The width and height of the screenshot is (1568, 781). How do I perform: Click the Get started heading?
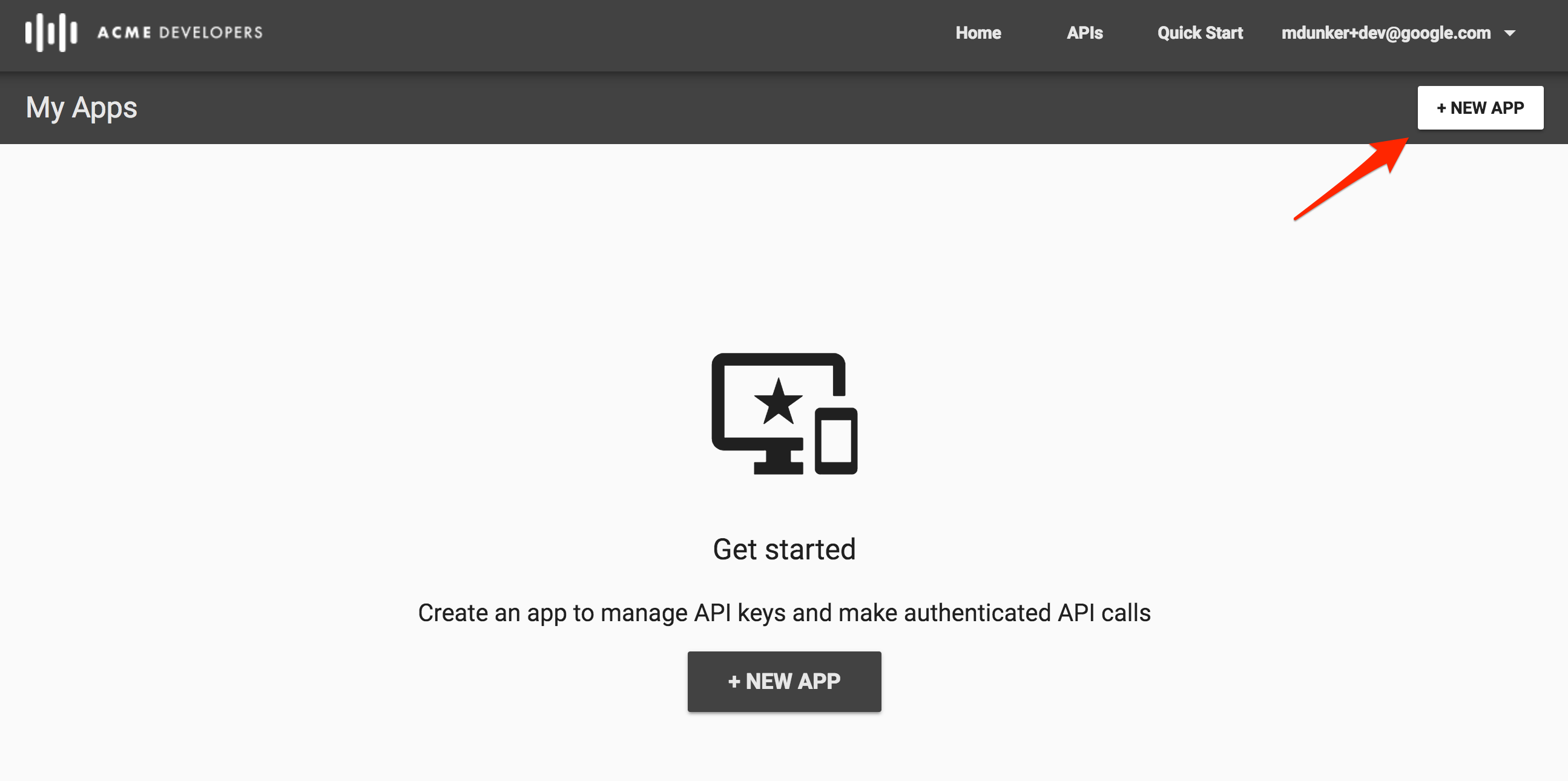click(784, 549)
